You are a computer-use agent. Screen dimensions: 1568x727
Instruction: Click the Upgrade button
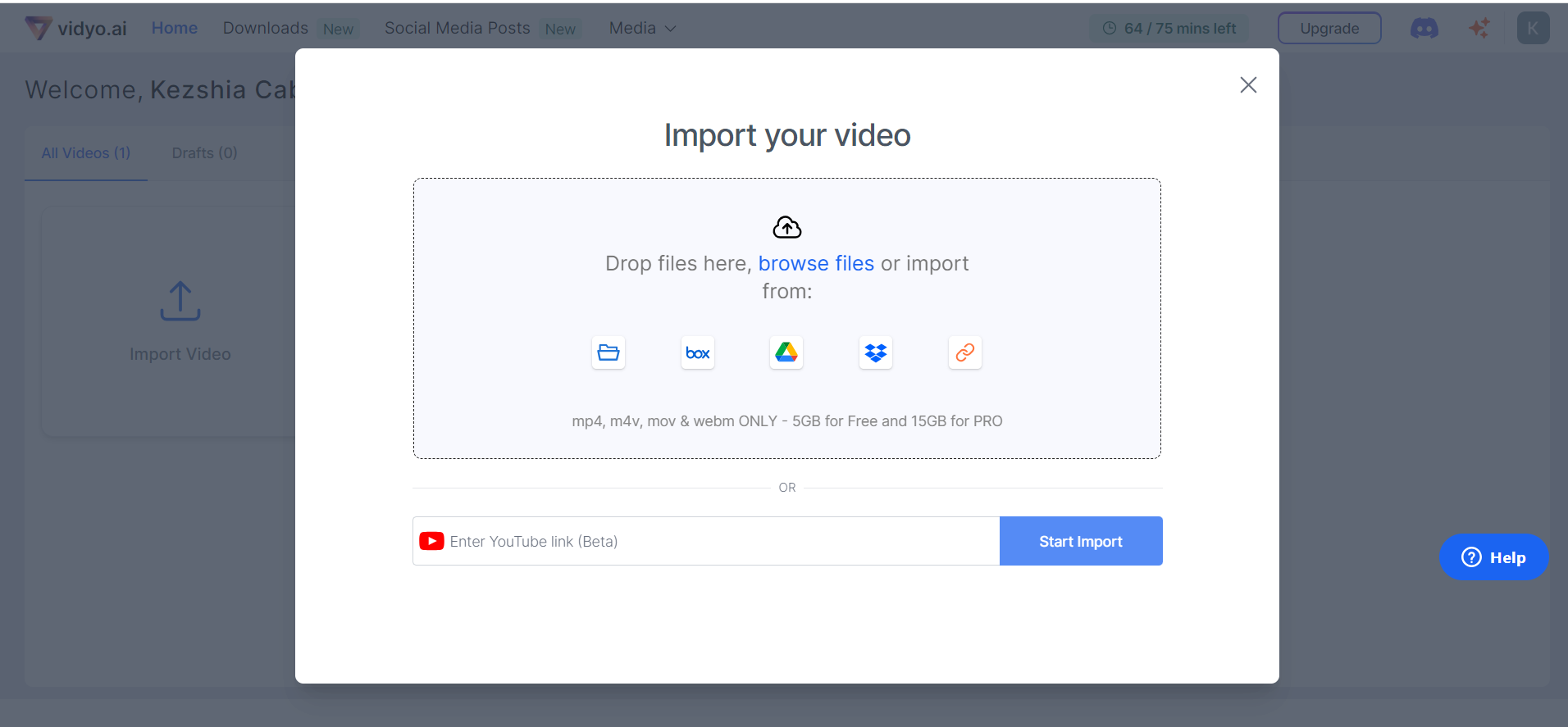1329,29
